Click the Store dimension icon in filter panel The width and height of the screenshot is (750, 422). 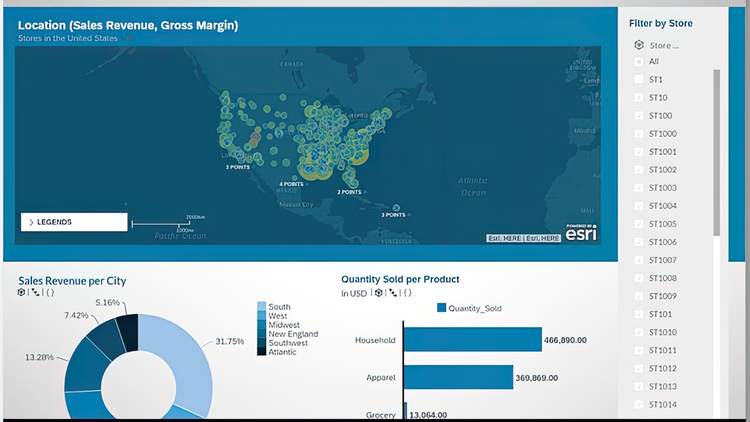coord(639,45)
